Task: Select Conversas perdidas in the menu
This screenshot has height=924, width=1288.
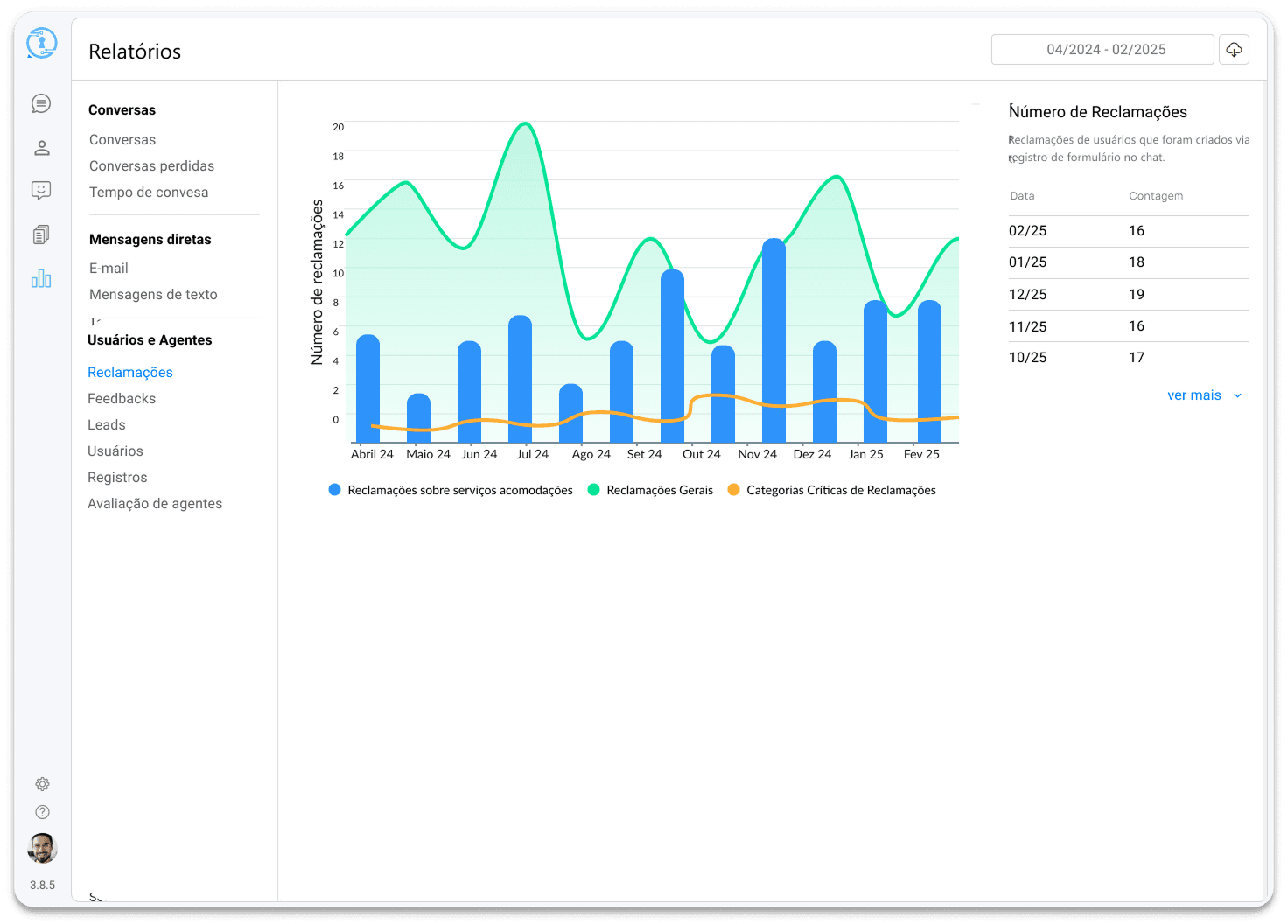Action: click(151, 166)
